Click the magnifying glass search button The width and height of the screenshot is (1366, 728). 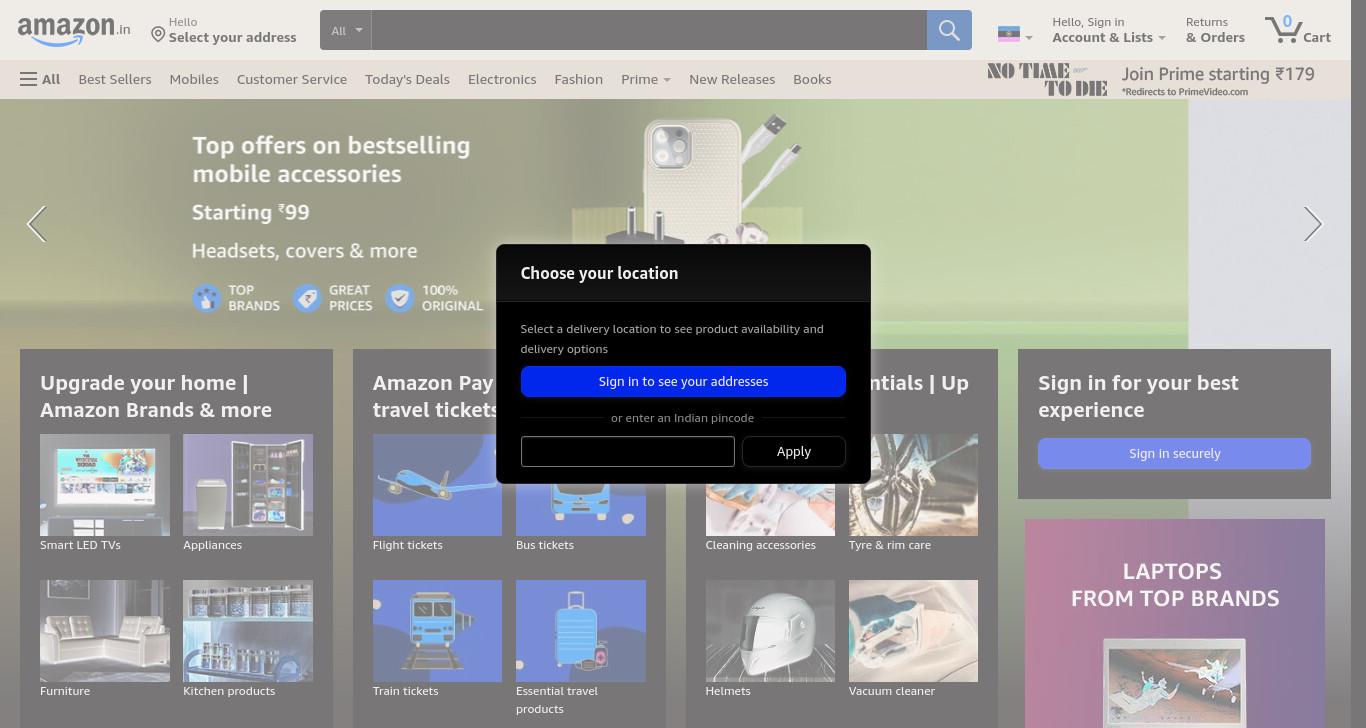949,30
